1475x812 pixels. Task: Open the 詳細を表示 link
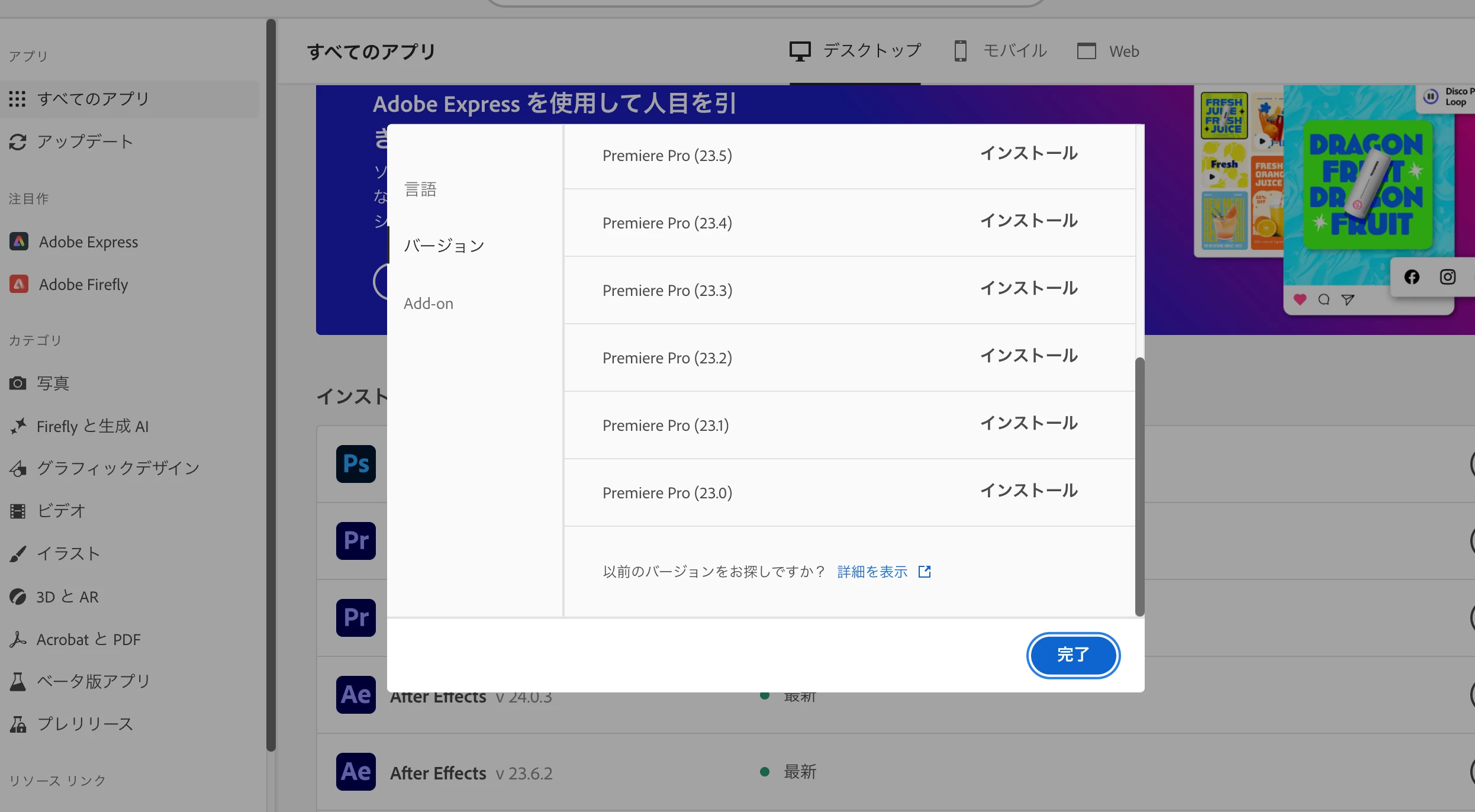[x=872, y=571]
